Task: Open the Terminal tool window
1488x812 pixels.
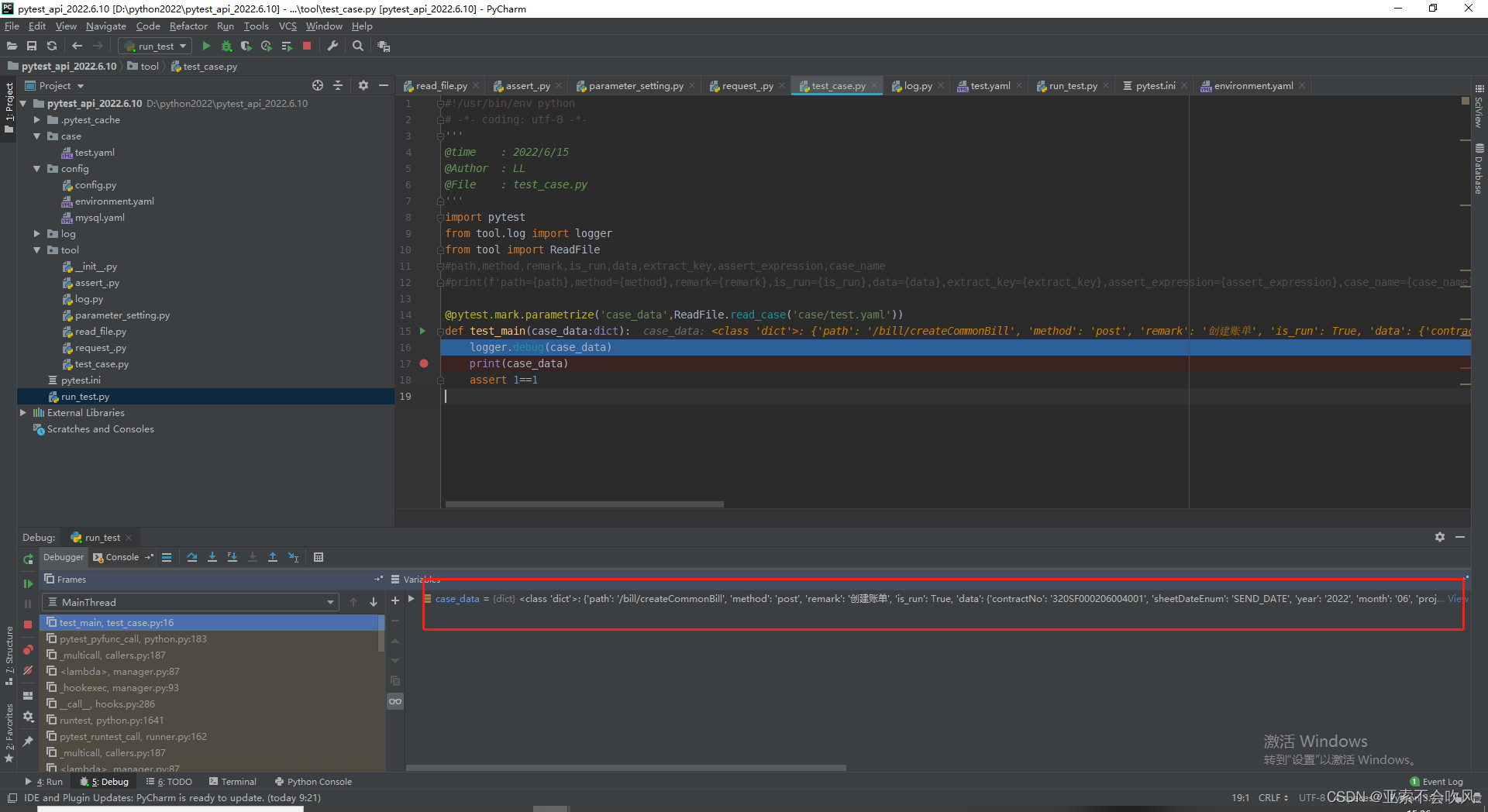Action: pyautogui.click(x=232, y=782)
